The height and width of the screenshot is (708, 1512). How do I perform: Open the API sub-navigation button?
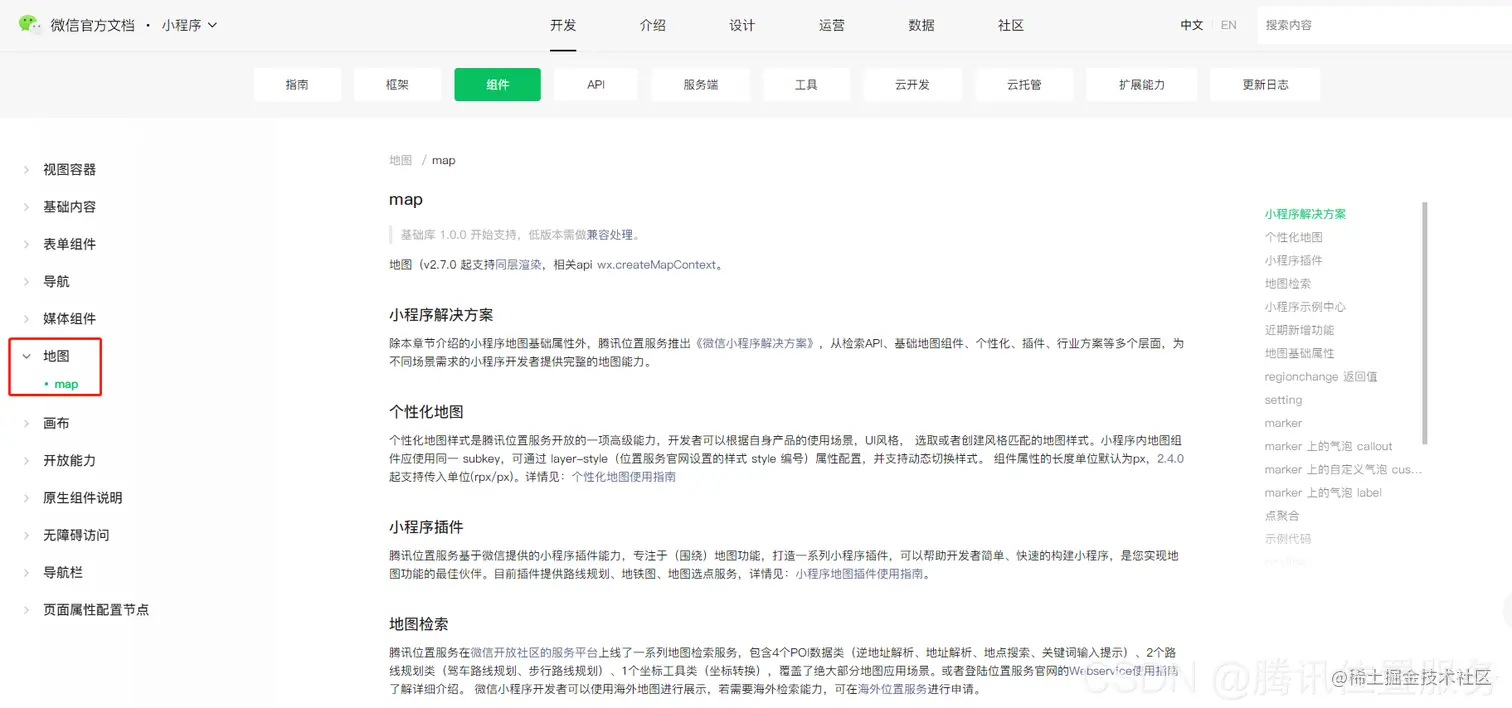click(x=596, y=85)
